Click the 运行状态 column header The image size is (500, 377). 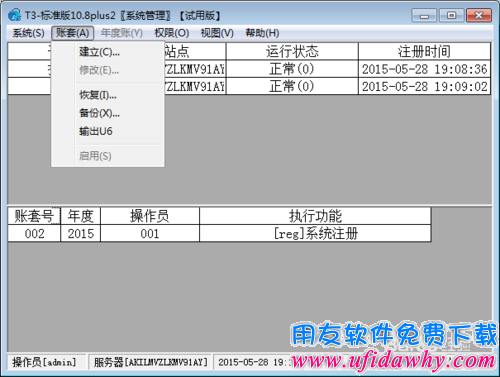click(x=292, y=51)
